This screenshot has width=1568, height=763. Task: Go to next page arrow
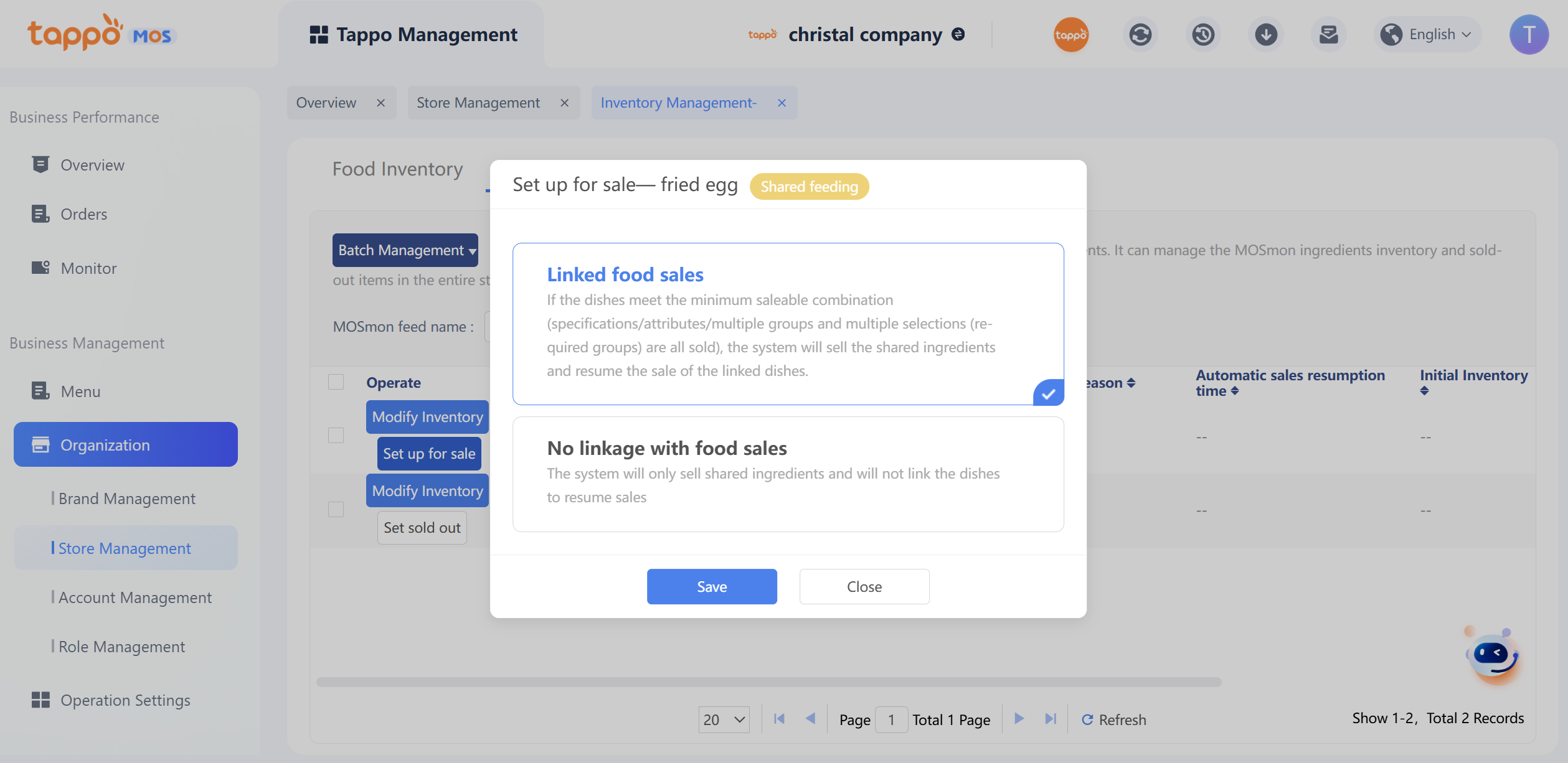tap(1019, 719)
